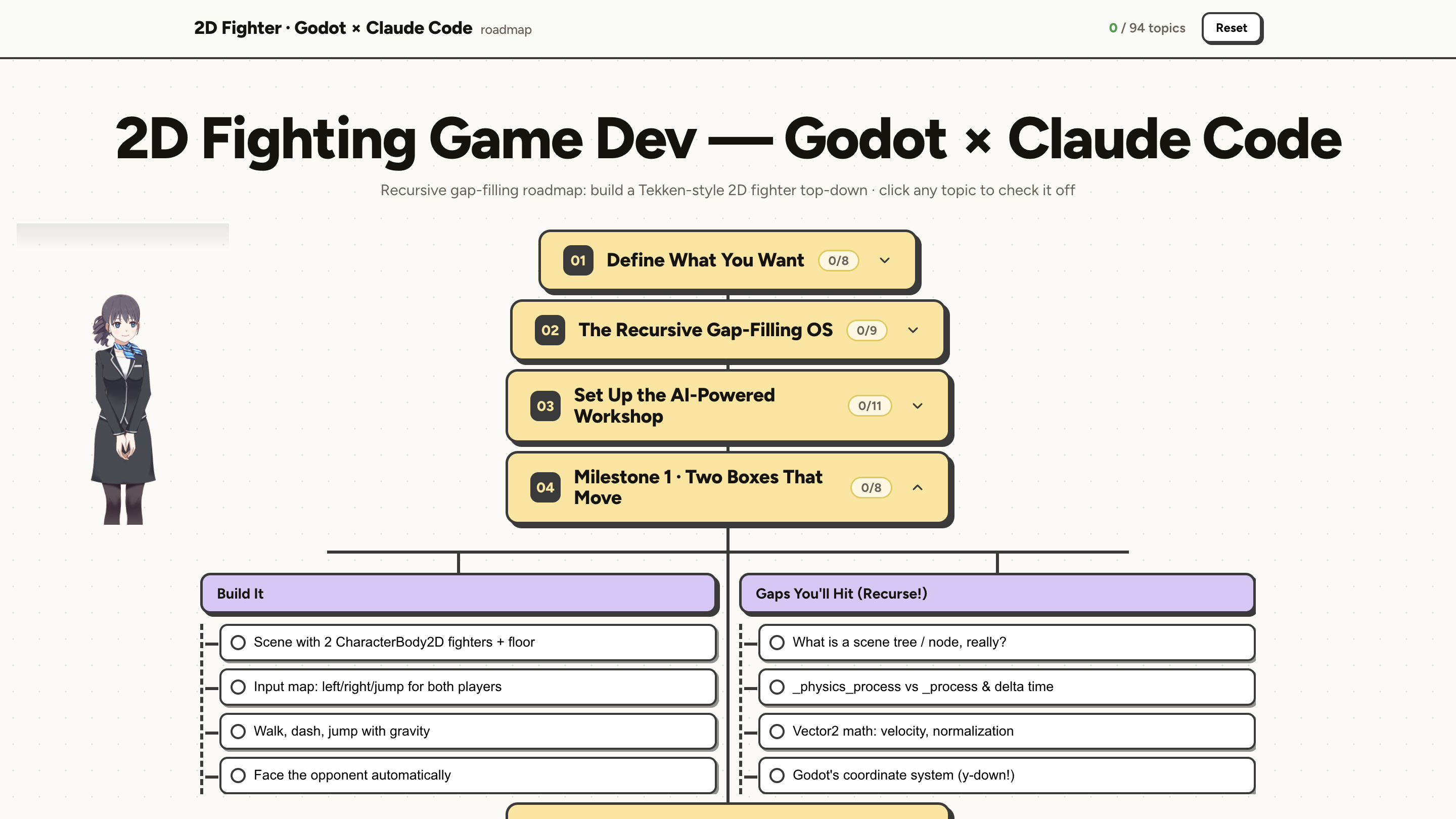
Task: Click the 0/9 progress badge
Action: [x=867, y=330]
